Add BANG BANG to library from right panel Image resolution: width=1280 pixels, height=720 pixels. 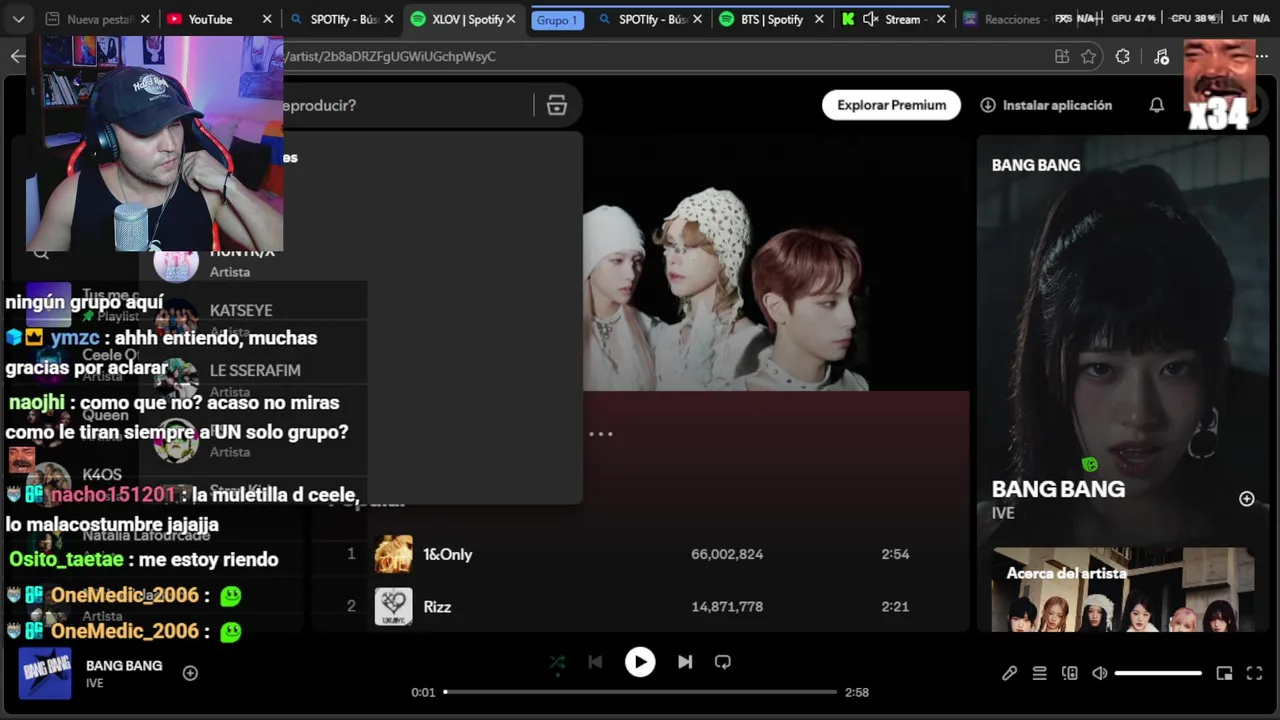point(1247,499)
